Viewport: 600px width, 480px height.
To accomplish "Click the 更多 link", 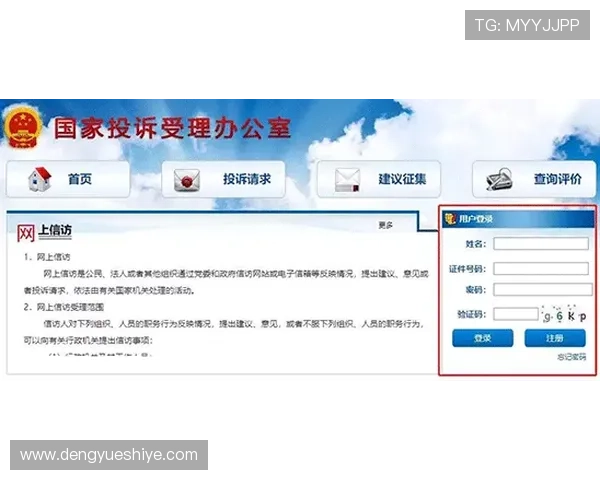I will (x=385, y=225).
